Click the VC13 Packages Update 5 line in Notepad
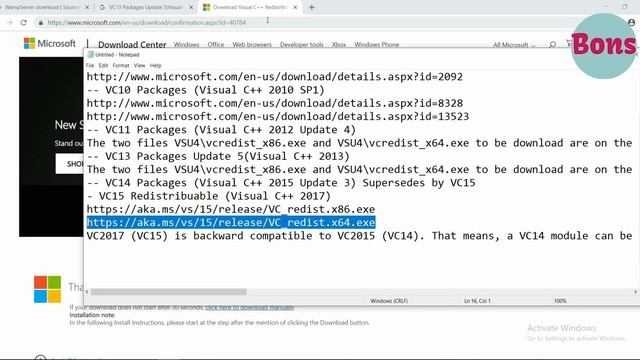Viewport: 640px width, 360px height. click(x=218, y=156)
